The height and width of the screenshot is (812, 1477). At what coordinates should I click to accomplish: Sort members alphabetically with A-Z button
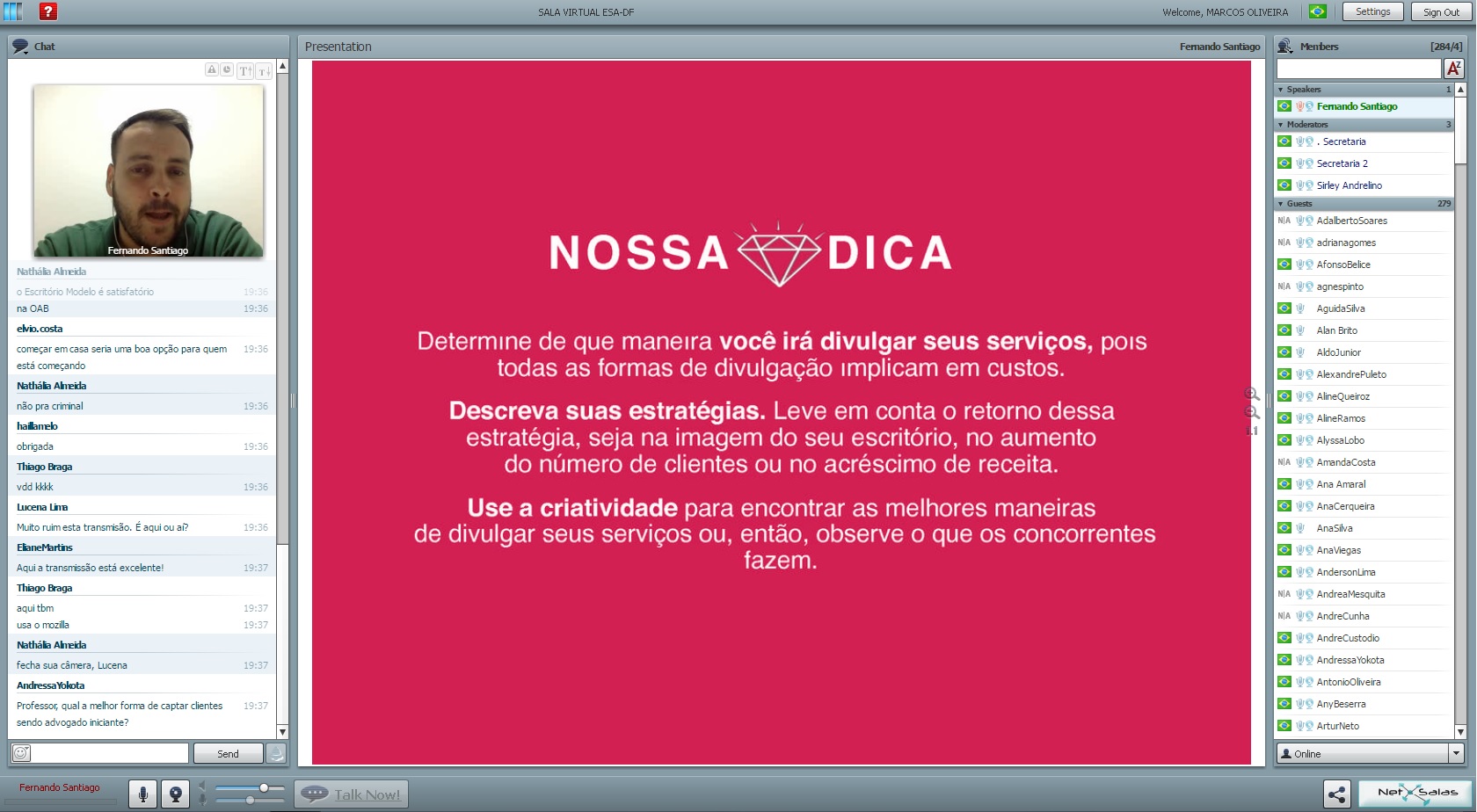(x=1454, y=69)
